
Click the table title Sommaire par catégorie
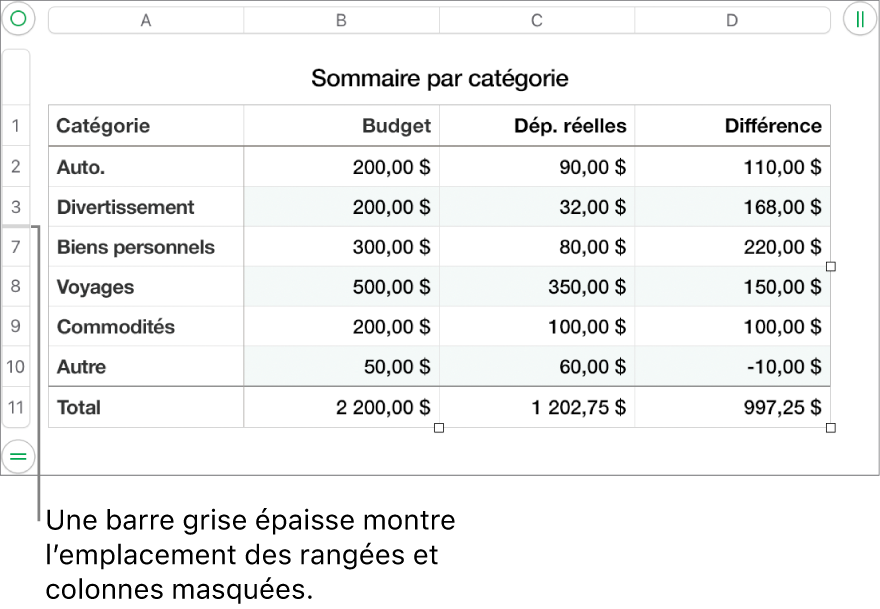point(439,78)
